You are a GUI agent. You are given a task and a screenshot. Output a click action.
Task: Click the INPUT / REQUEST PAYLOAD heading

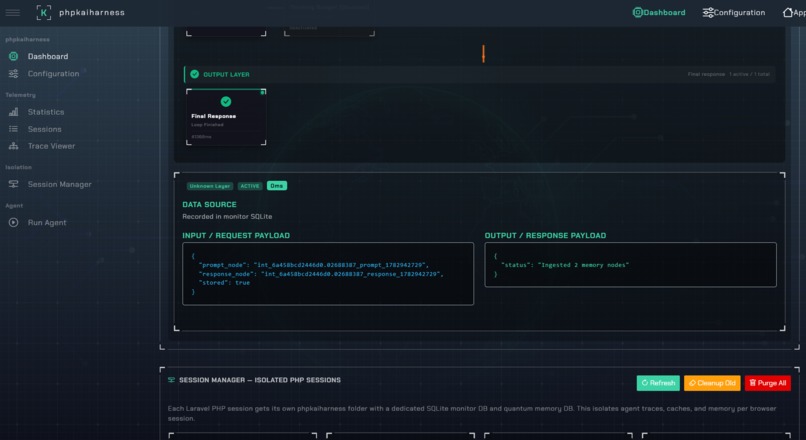tap(236, 235)
